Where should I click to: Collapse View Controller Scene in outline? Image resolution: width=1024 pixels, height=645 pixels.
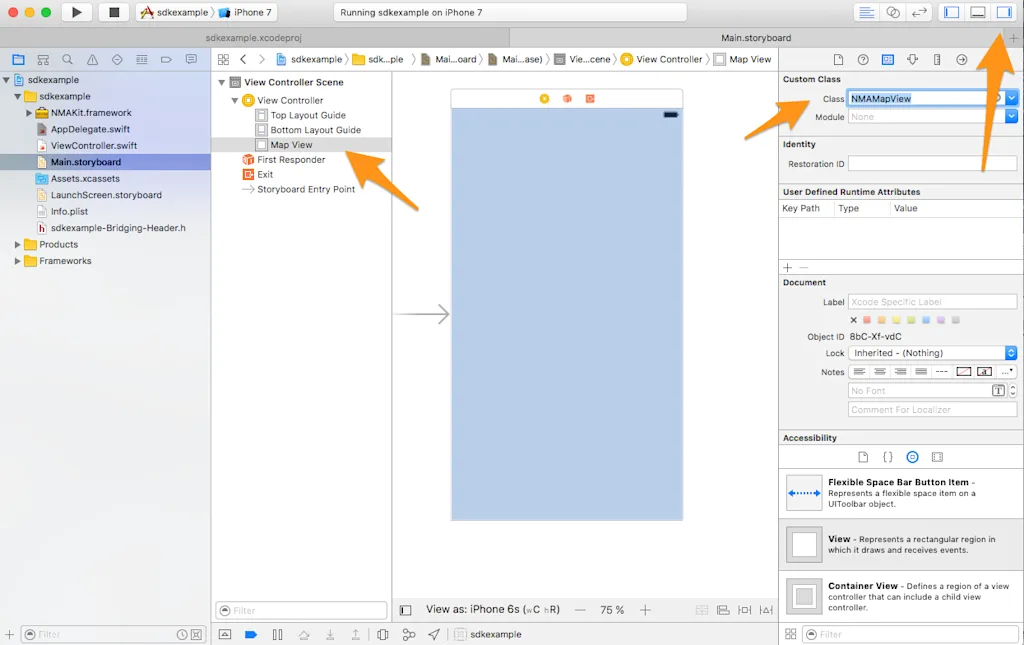(x=221, y=82)
